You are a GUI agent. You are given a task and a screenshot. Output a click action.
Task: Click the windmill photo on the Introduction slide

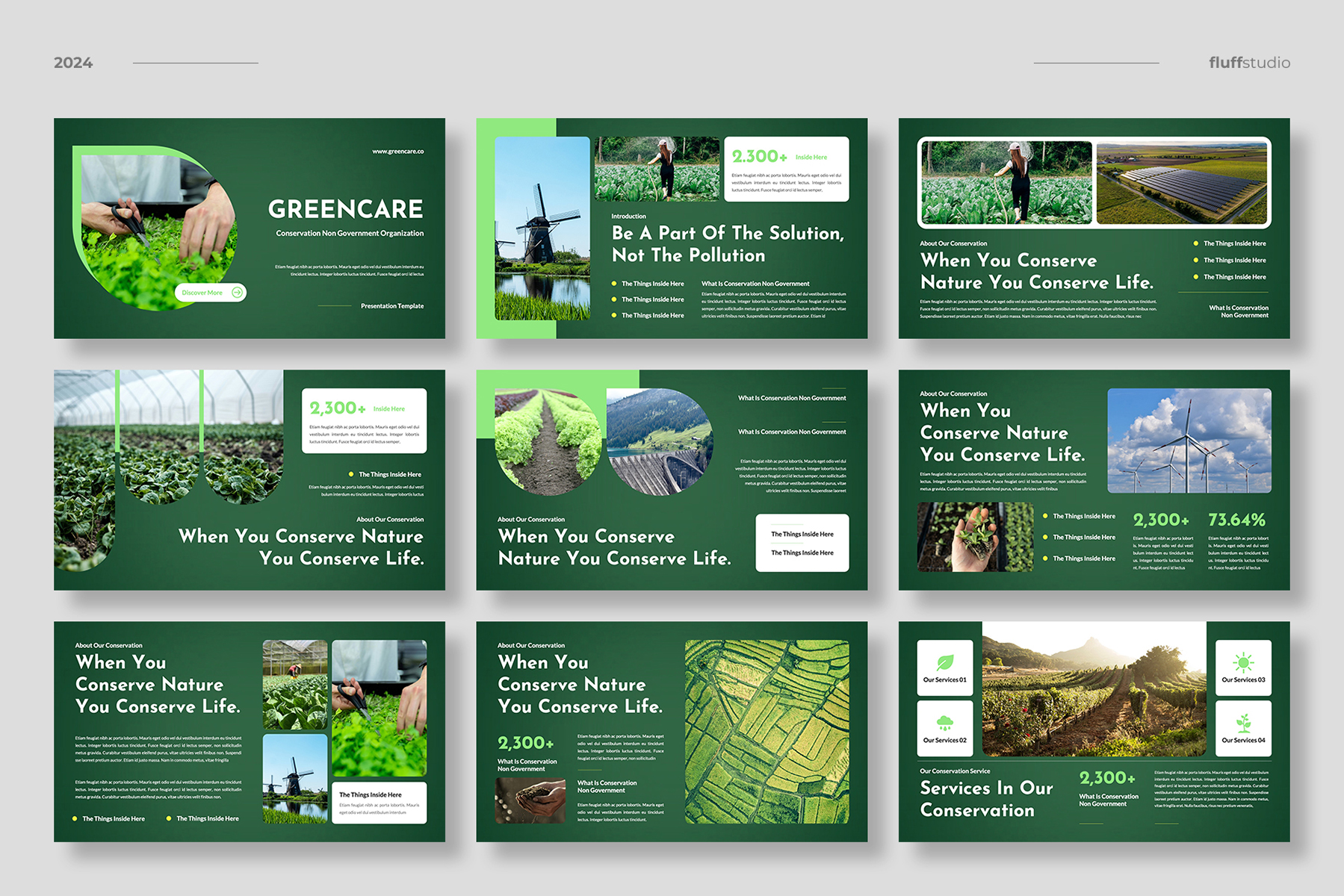pyautogui.click(x=542, y=228)
